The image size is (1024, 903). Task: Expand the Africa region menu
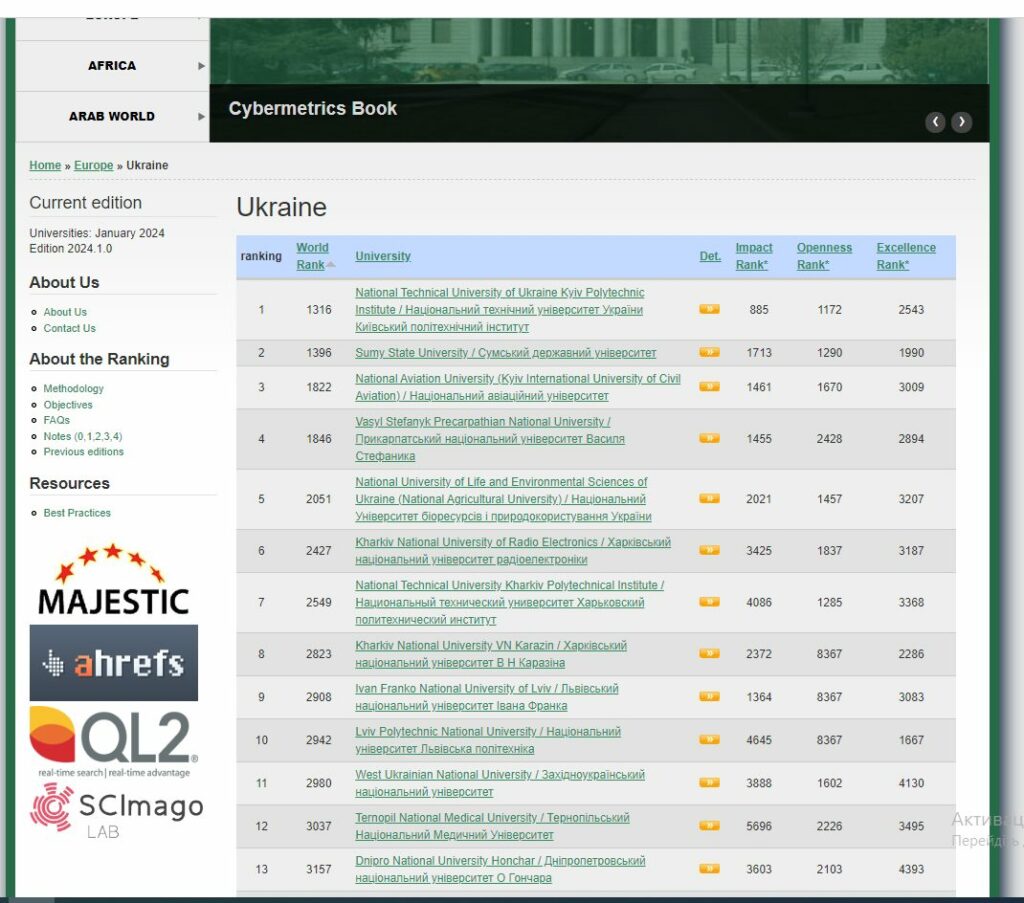(112, 66)
